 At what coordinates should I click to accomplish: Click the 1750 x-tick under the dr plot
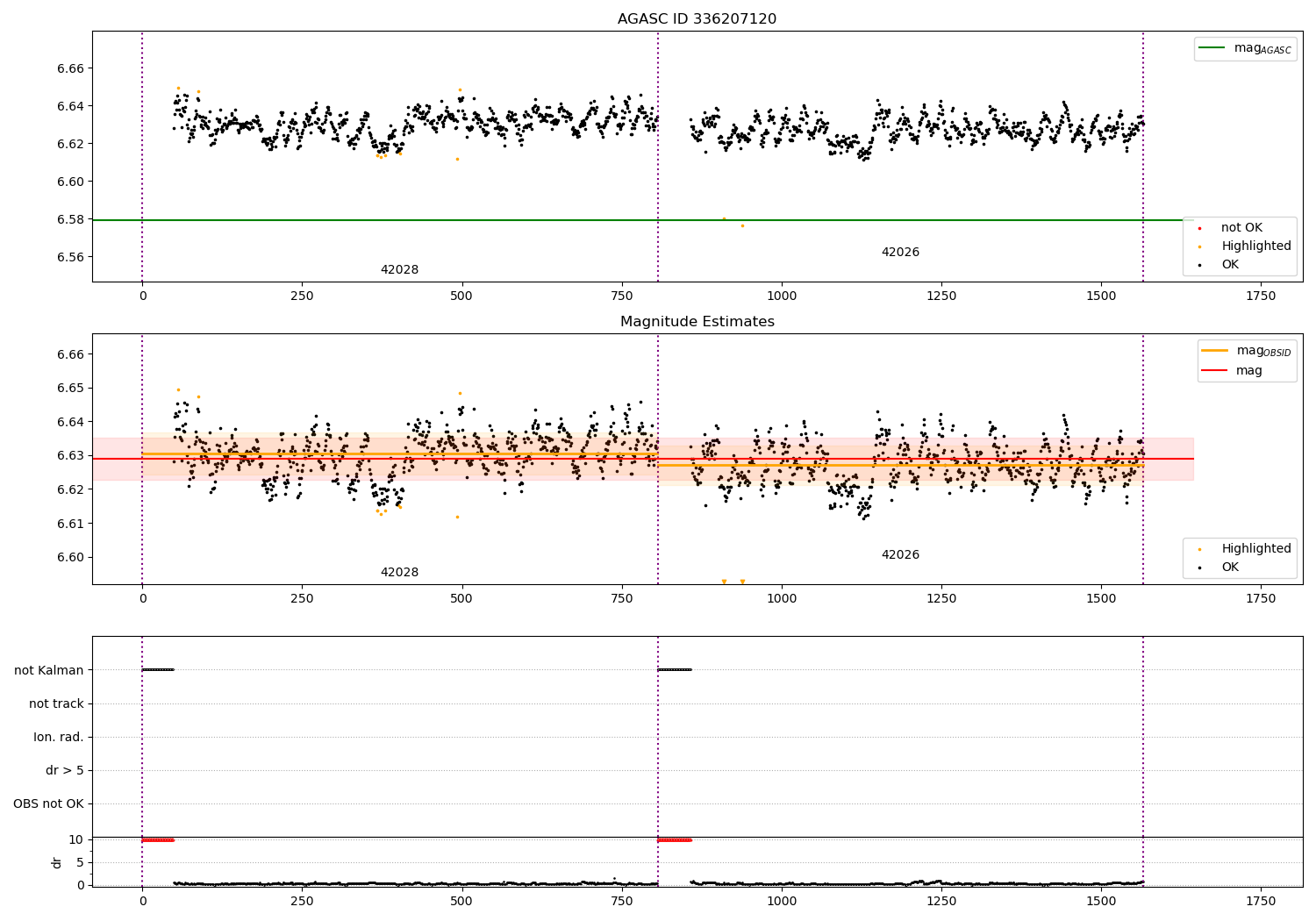[x=1261, y=901]
